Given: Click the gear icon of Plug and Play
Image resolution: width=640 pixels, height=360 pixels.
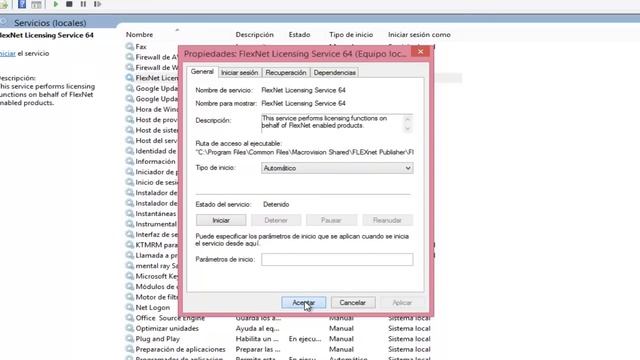Looking at the screenshot, I should pos(130,339).
